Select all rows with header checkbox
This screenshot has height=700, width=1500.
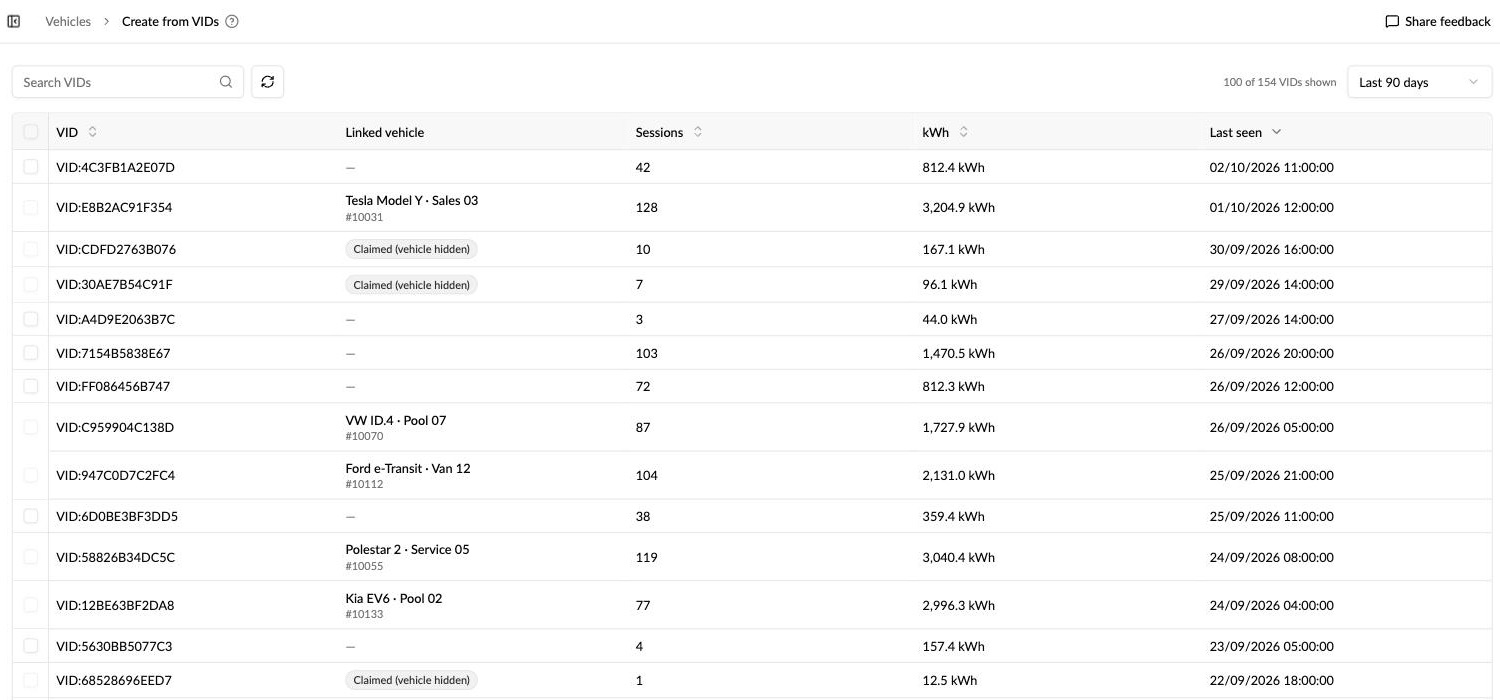(x=31, y=132)
